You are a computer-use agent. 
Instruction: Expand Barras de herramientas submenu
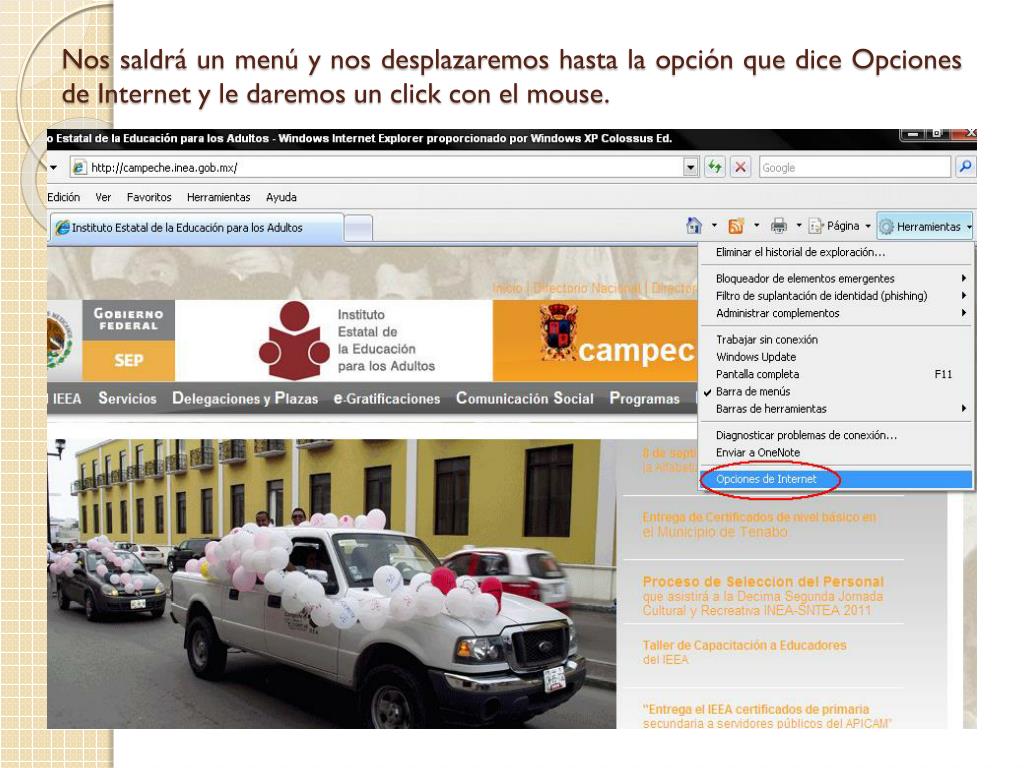[835, 409]
